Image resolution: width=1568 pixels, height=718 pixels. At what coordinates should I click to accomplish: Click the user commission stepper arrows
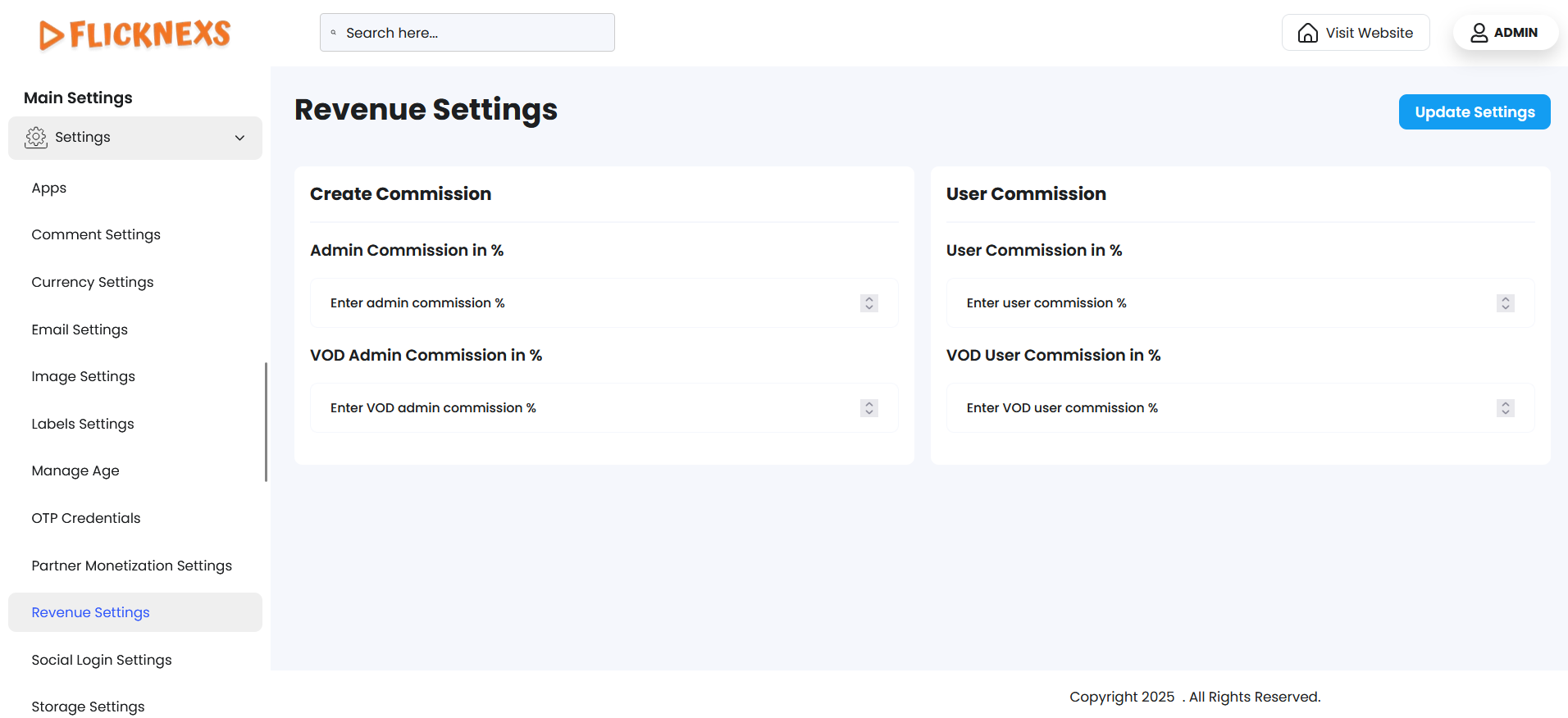click(x=1505, y=303)
